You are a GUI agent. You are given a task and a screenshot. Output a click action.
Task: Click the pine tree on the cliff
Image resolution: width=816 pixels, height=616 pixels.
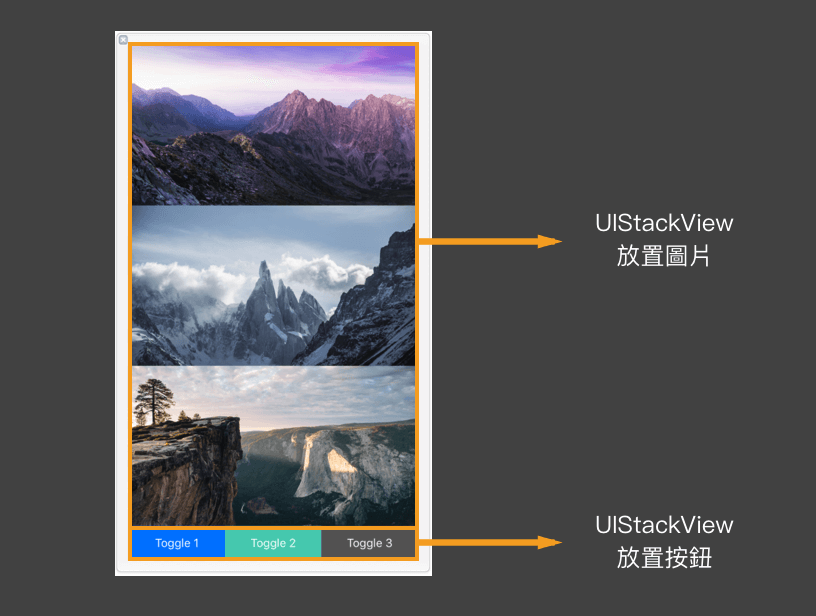[154, 401]
